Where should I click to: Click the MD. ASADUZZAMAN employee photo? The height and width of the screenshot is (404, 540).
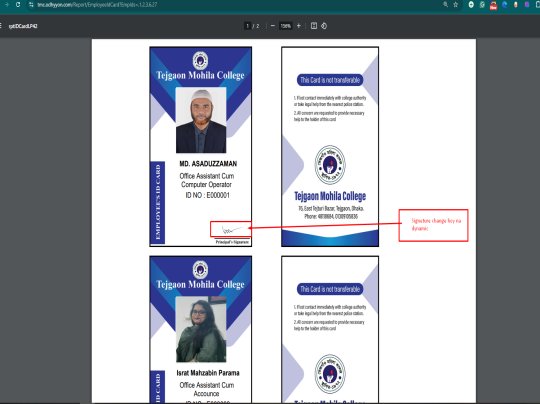[201, 120]
